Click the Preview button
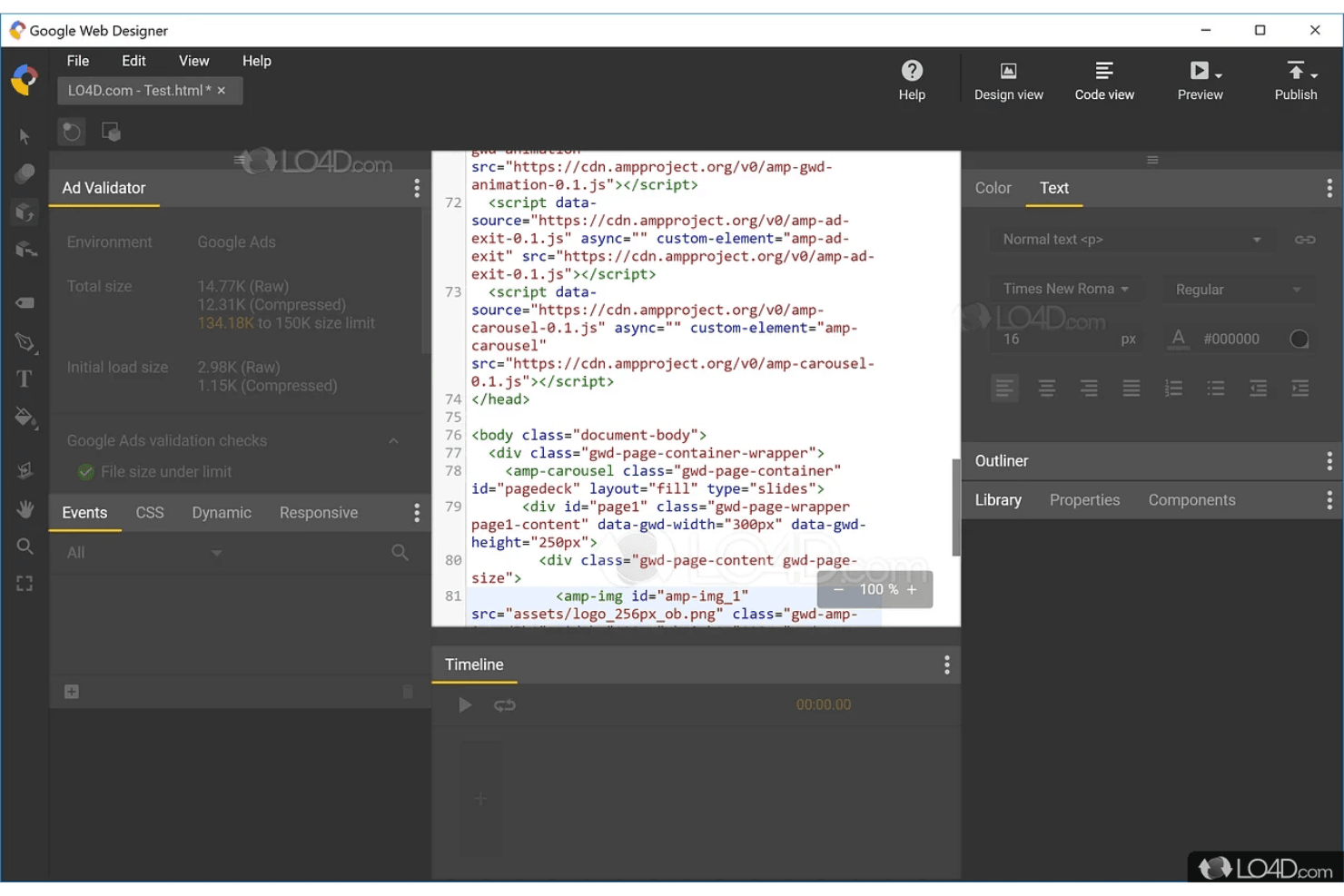This screenshot has width=1344, height=896. (x=1200, y=81)
